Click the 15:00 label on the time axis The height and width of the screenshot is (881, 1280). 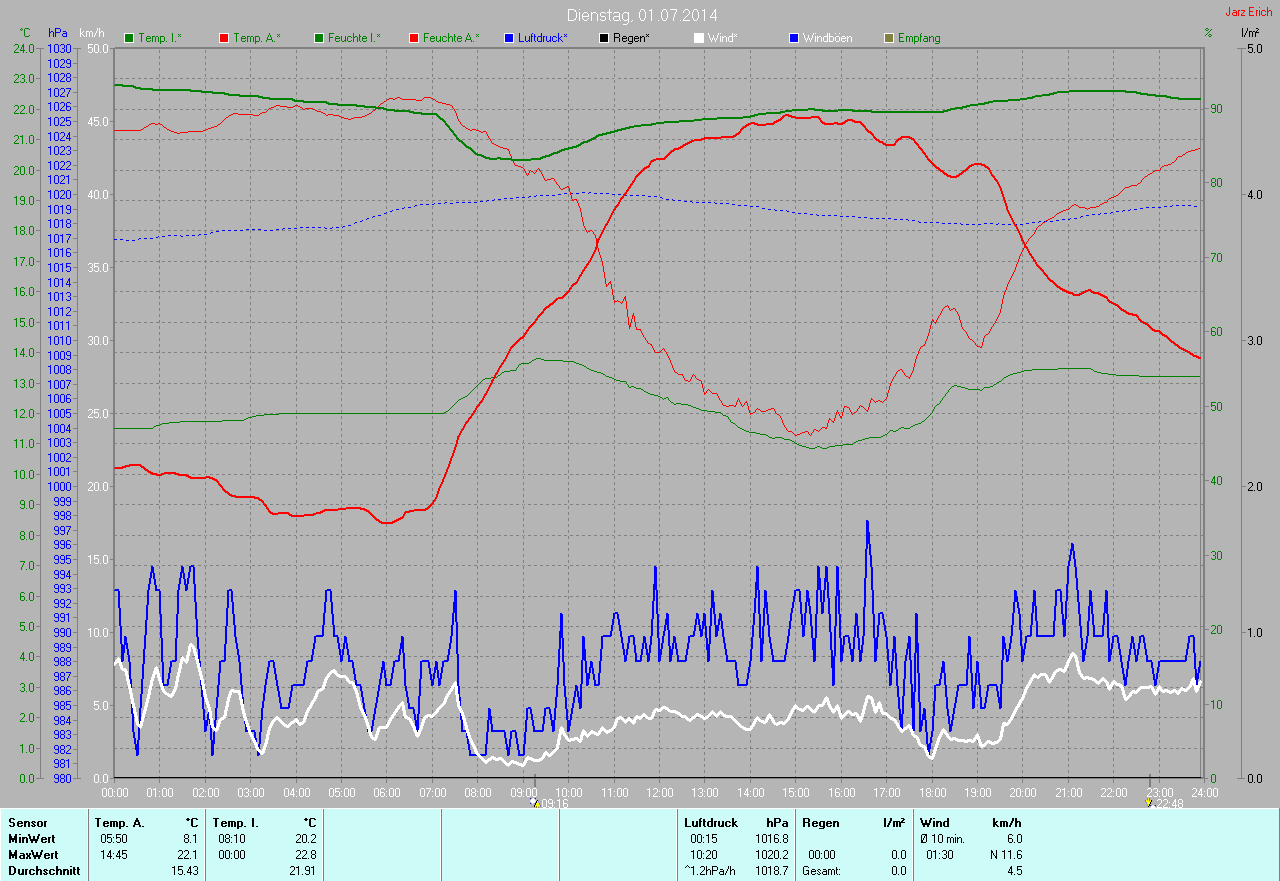click(796, 792)
